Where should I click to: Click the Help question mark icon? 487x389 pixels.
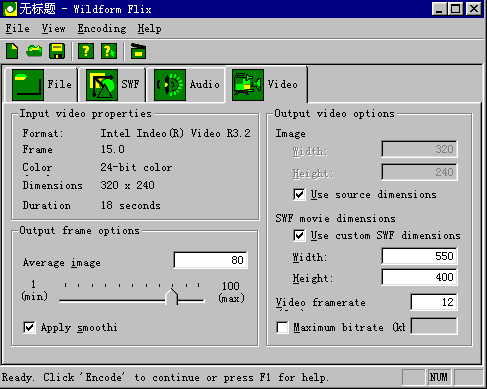coord(86,51)
